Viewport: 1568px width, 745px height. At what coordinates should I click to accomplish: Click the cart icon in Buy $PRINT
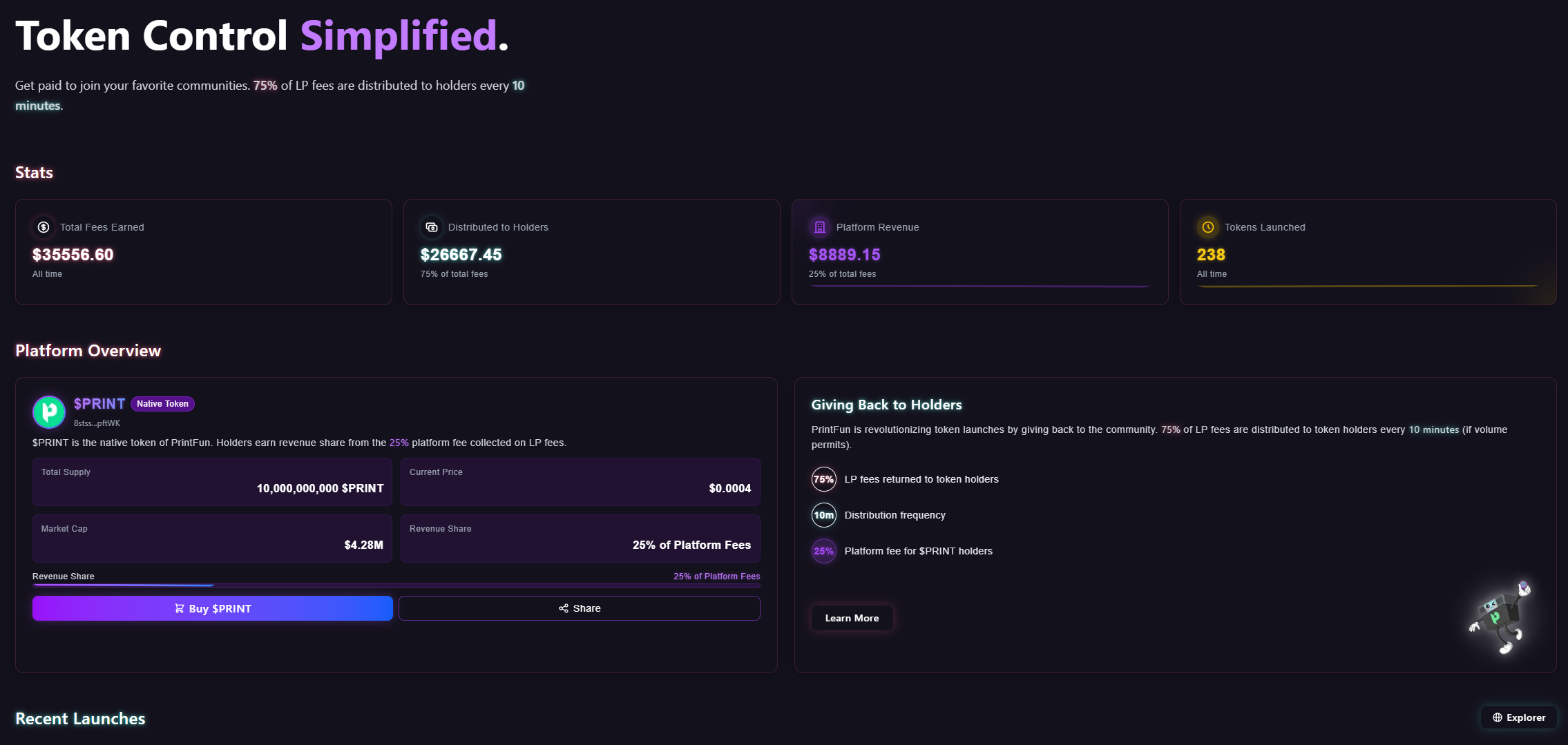click(x=180, y=608)
